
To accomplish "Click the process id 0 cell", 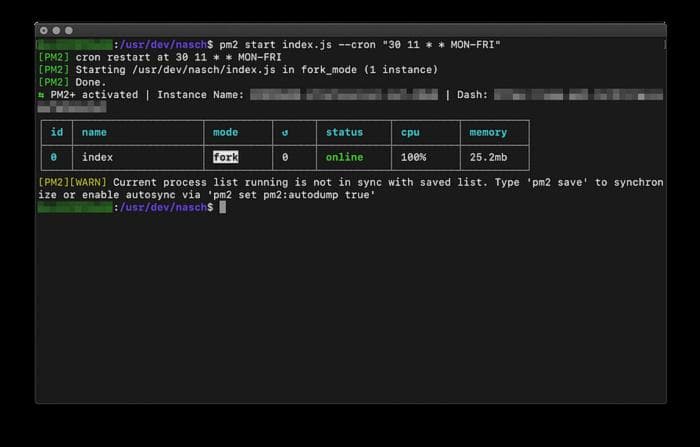I will click(54, 157).
